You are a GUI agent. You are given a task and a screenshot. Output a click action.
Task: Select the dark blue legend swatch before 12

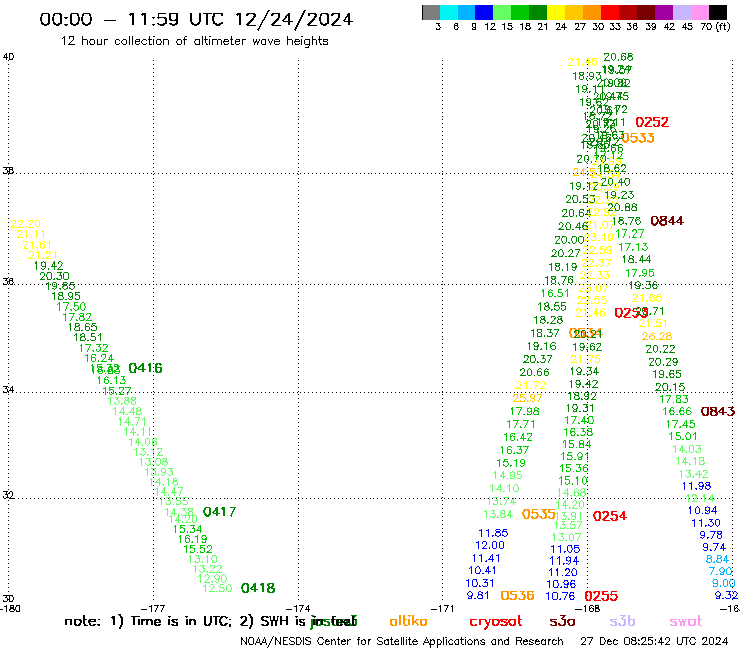pos(484,12)
